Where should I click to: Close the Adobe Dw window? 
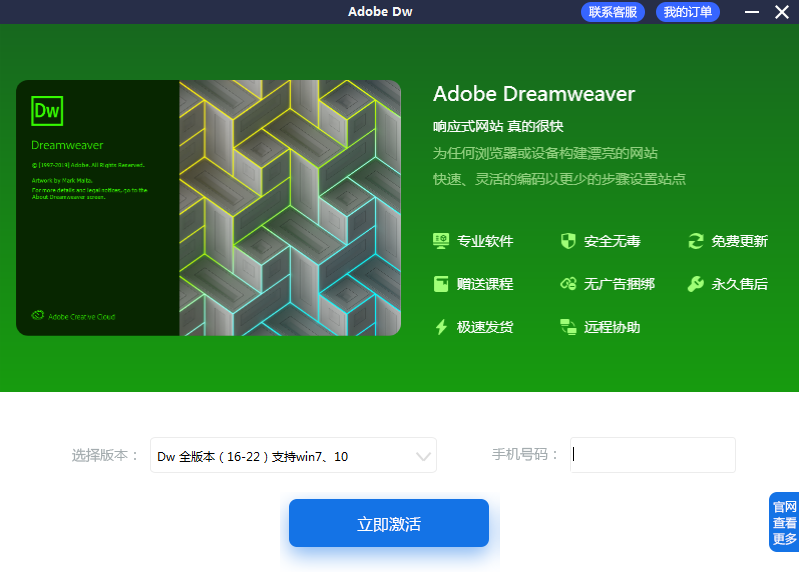(x=782, y=12)
